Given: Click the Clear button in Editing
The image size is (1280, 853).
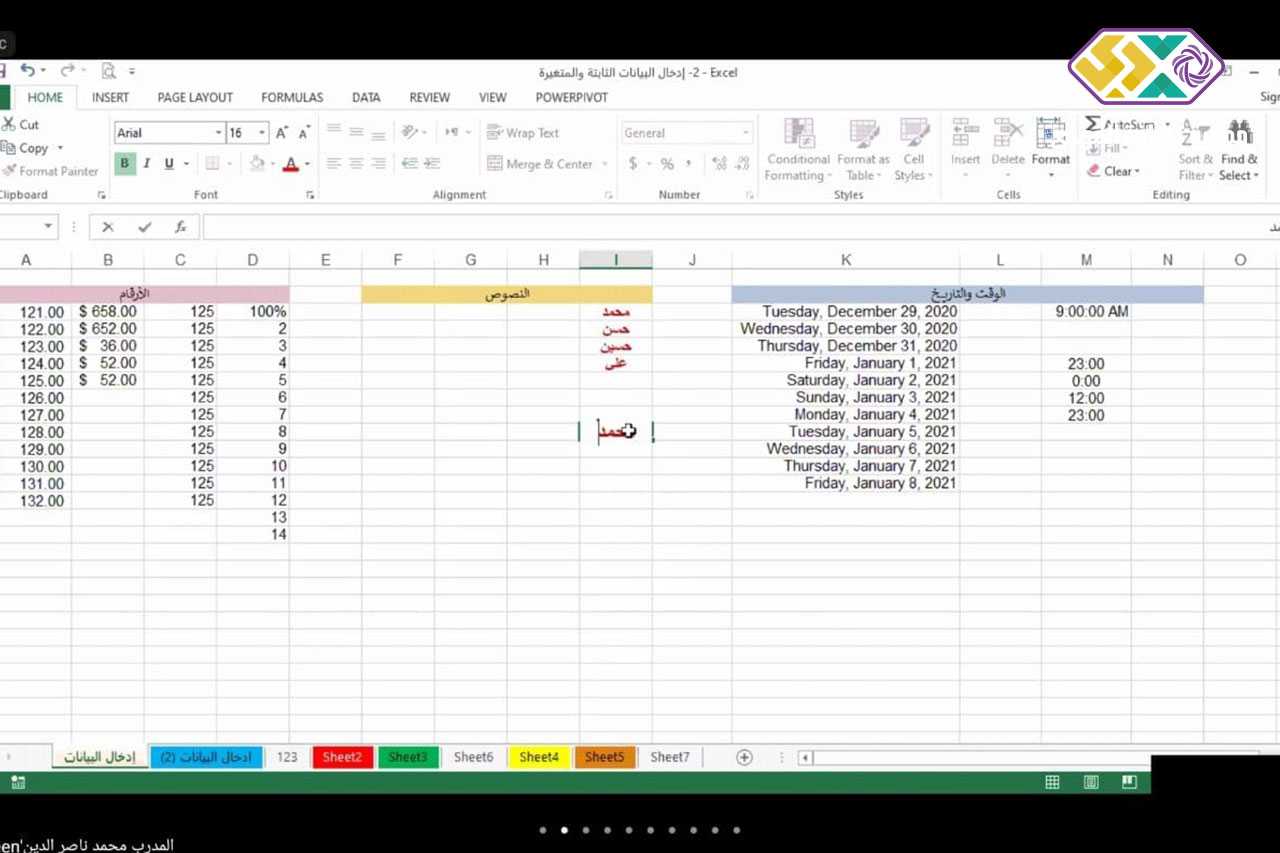Looking at the screenshot, I should tap(1113, 171).
